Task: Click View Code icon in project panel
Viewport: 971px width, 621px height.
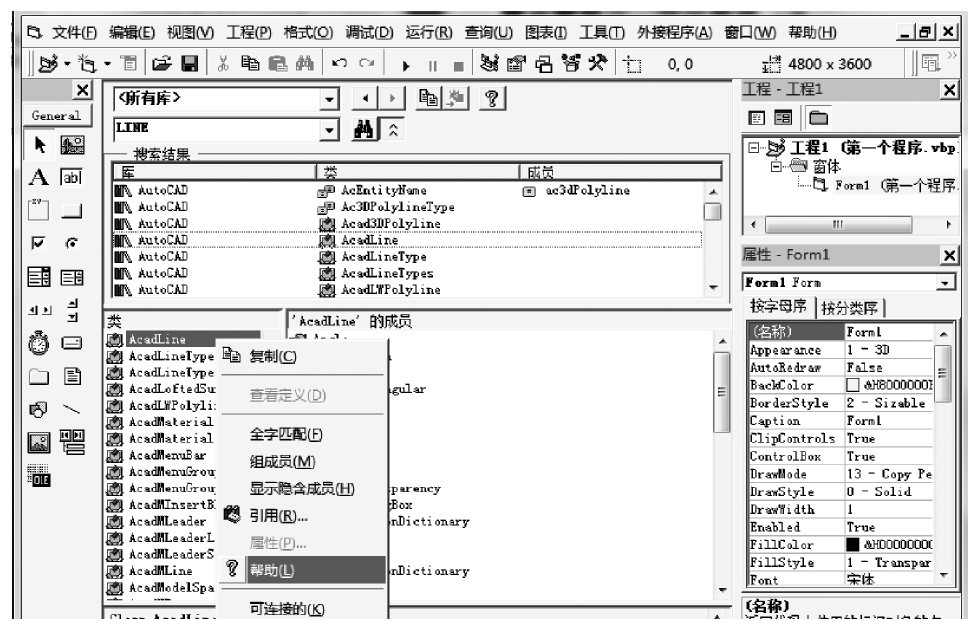Action: 757,118
